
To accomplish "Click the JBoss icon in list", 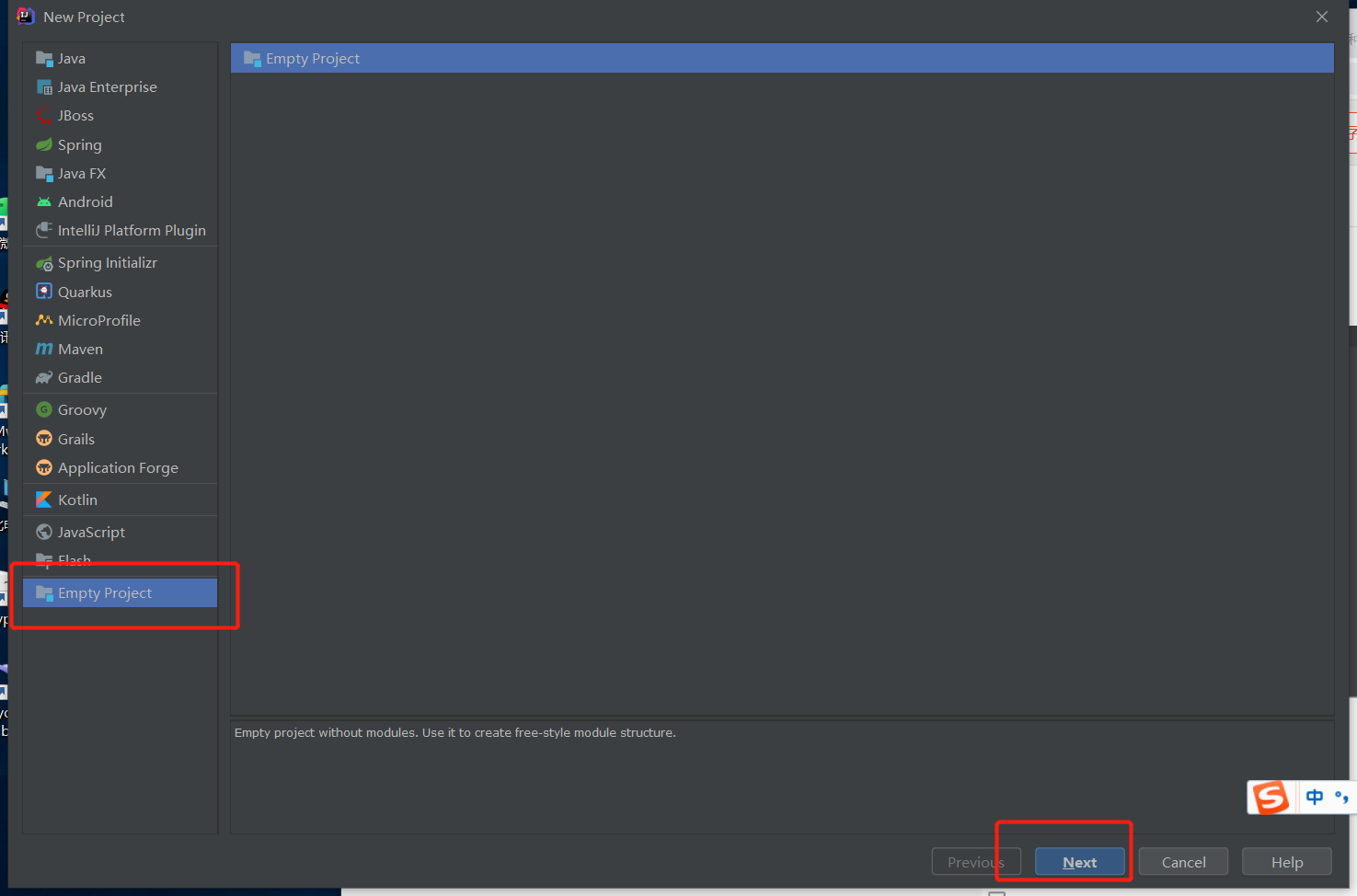I will (x=44, y=116).
